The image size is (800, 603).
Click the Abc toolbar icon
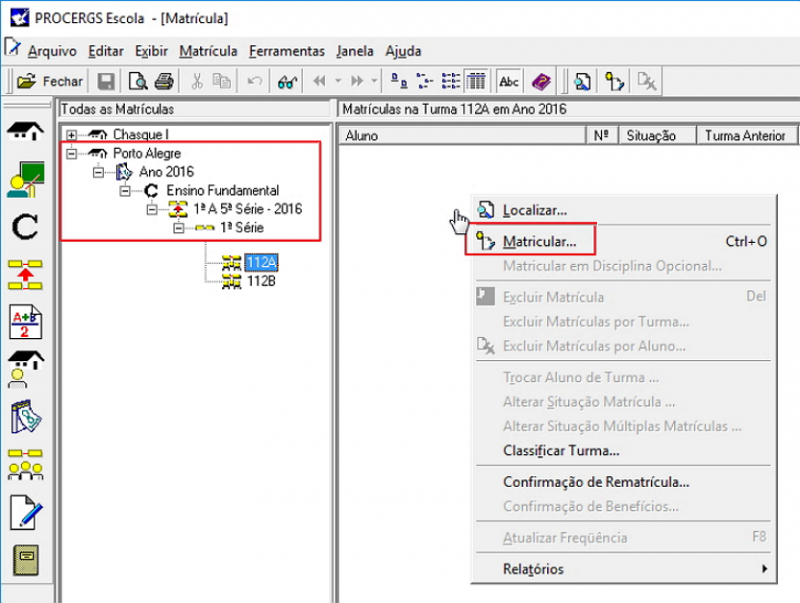point(509,81)
